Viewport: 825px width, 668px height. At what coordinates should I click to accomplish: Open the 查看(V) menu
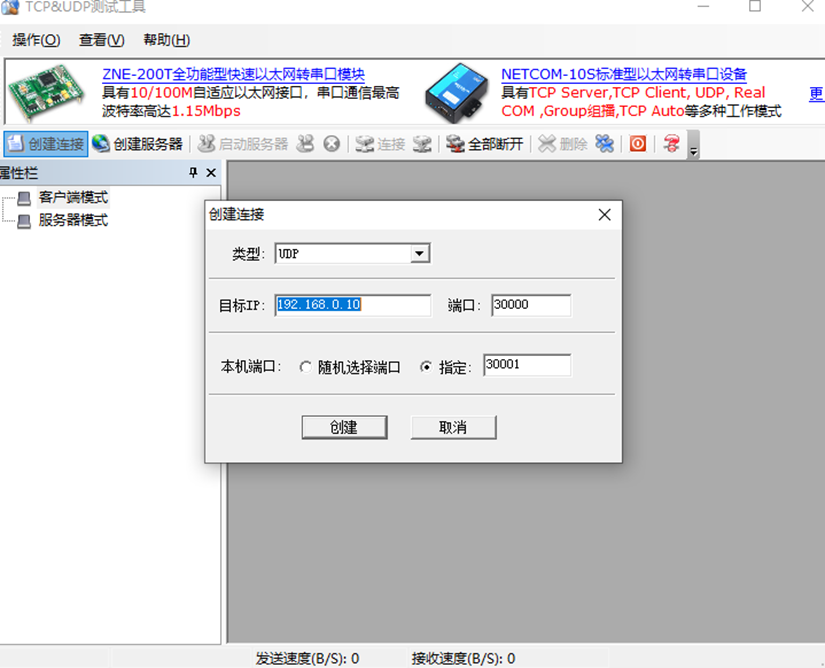click(102, 40)
